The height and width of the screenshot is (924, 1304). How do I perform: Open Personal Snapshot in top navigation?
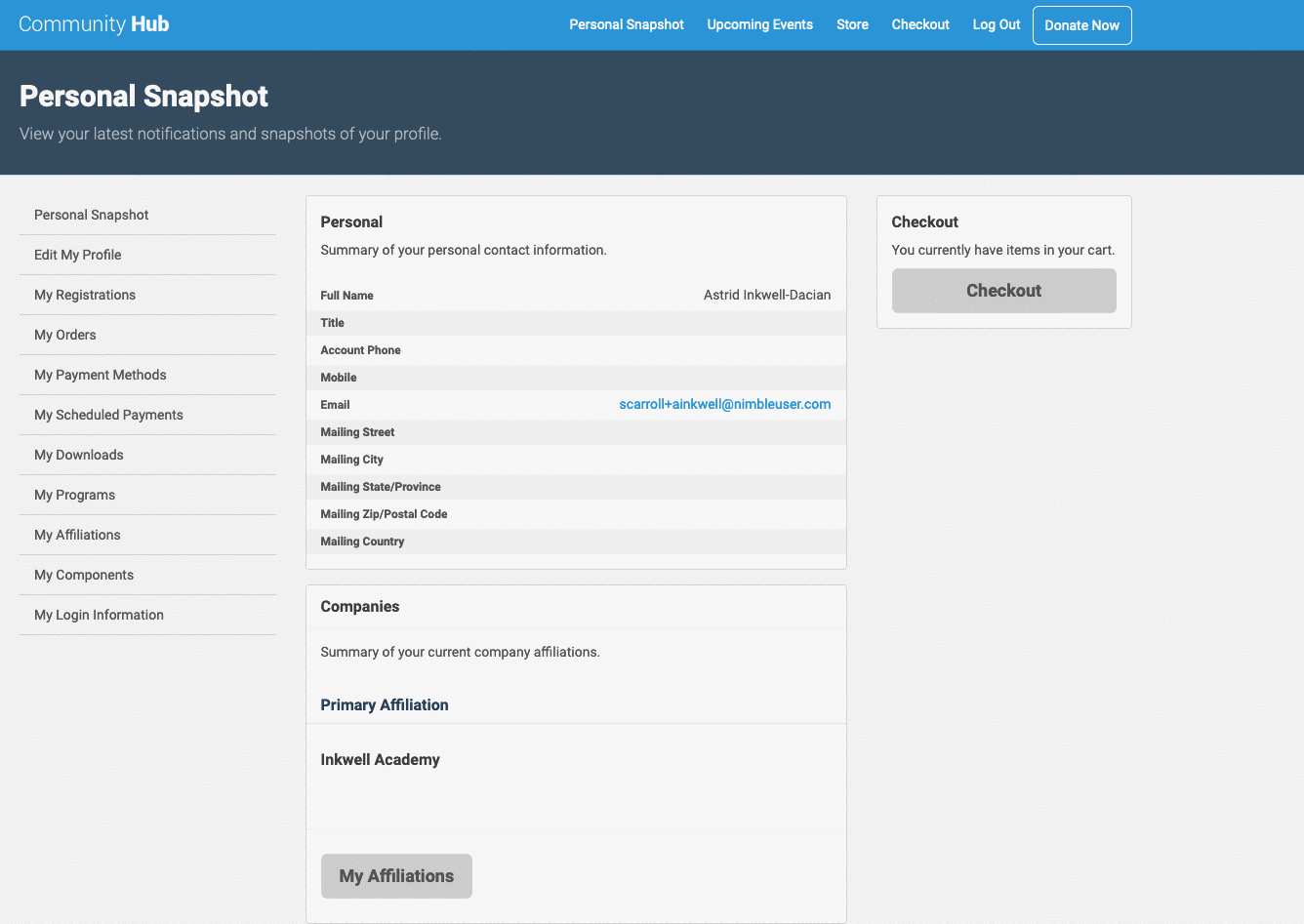626,24
